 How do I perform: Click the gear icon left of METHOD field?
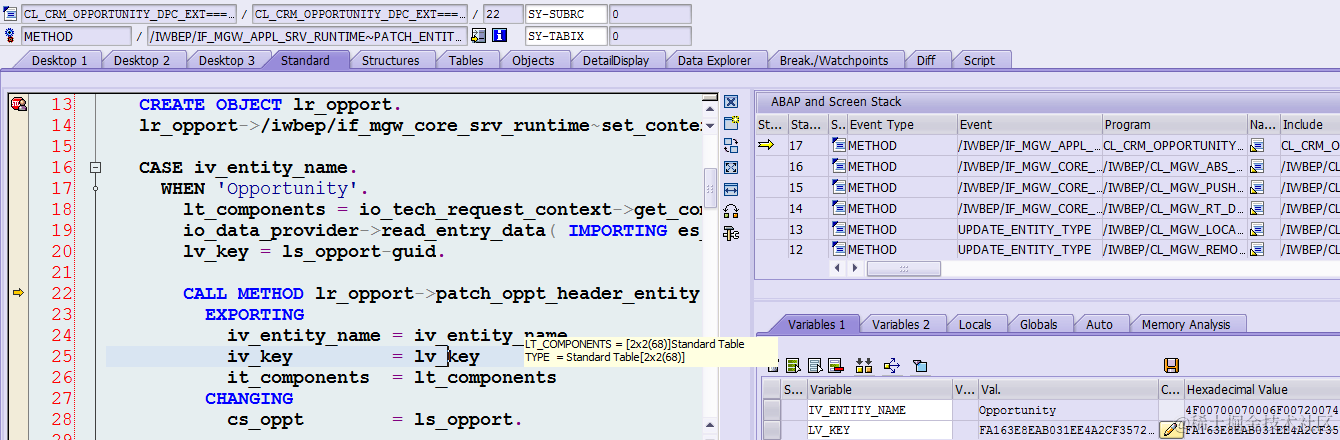[x=10, y=36]
